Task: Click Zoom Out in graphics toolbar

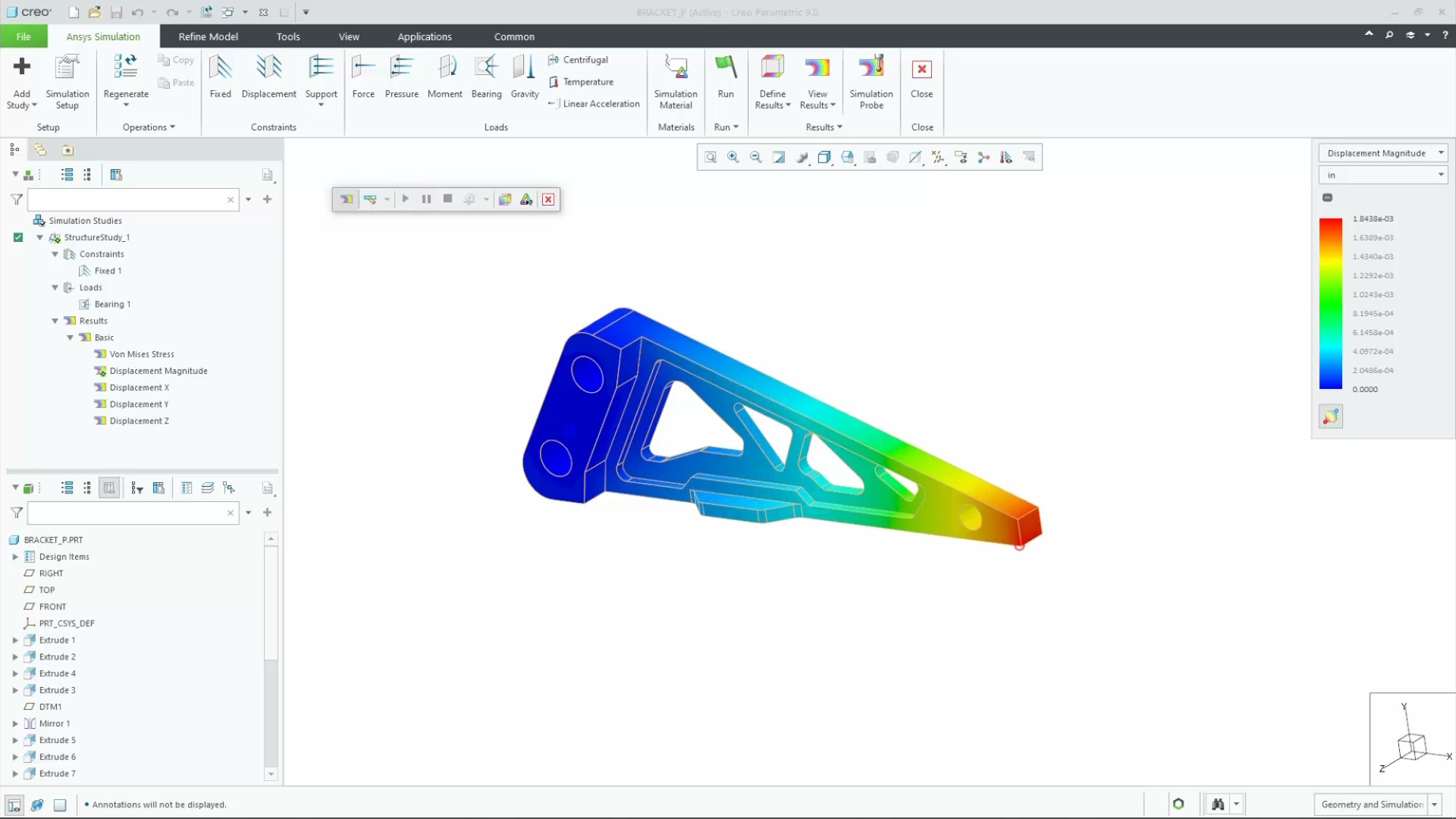Action: (755, 157)
